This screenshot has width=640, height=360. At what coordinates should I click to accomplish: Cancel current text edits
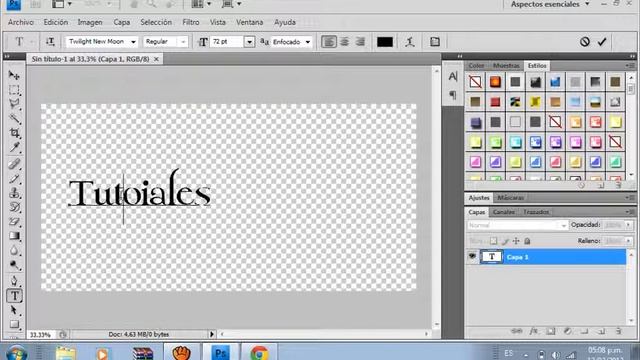(584, 42)
